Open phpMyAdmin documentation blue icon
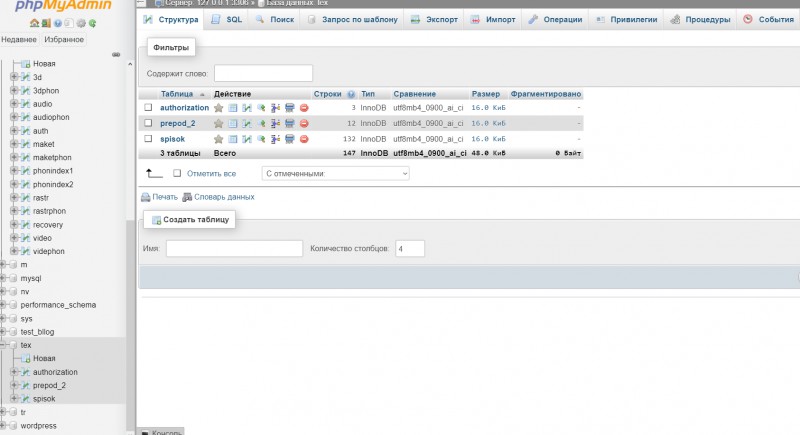The height and width of the screenshot is (435, 800). (x=58, y=23)
